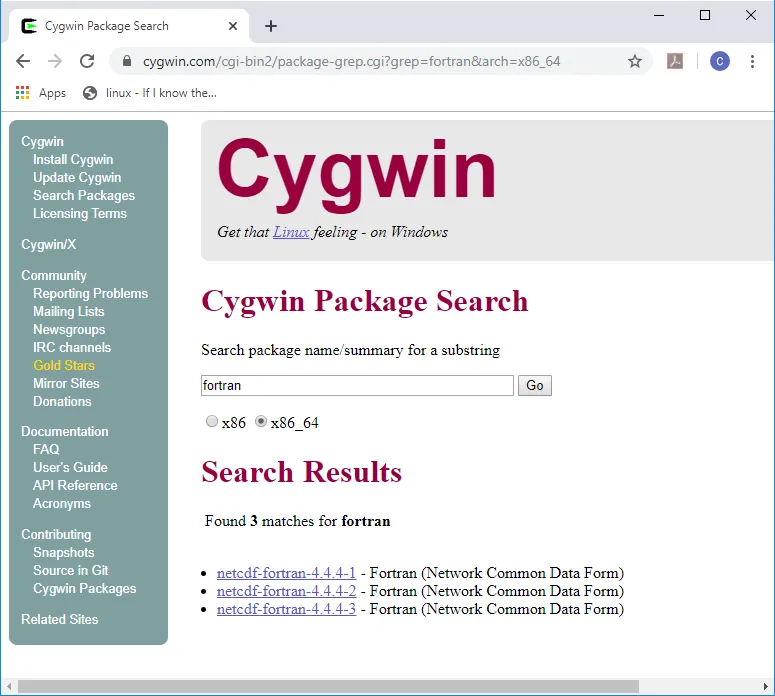Bookmark this page with the star icon
The image size is (775, 696).
(635, 61)
